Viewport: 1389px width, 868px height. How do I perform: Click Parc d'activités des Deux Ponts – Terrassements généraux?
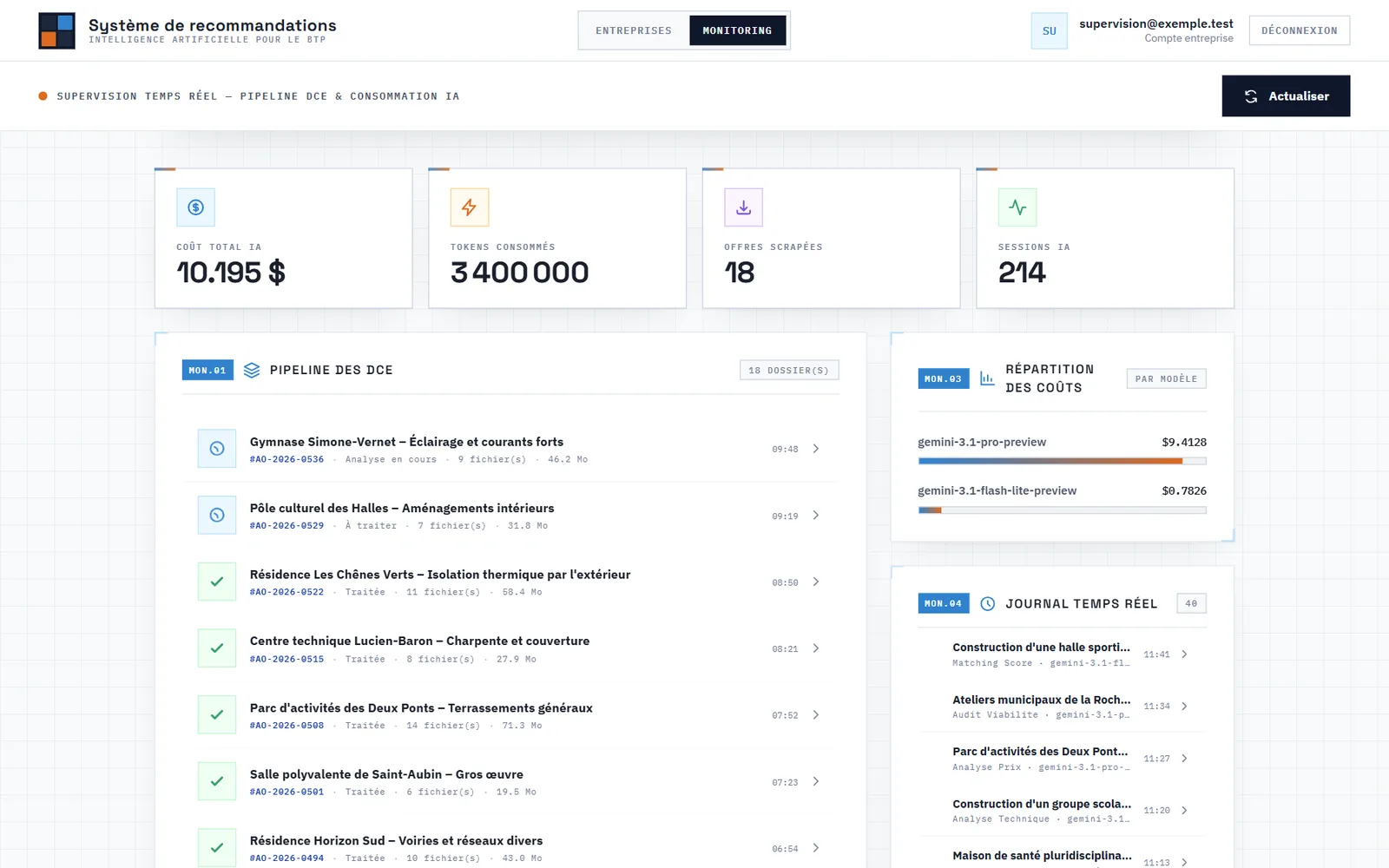421,708
